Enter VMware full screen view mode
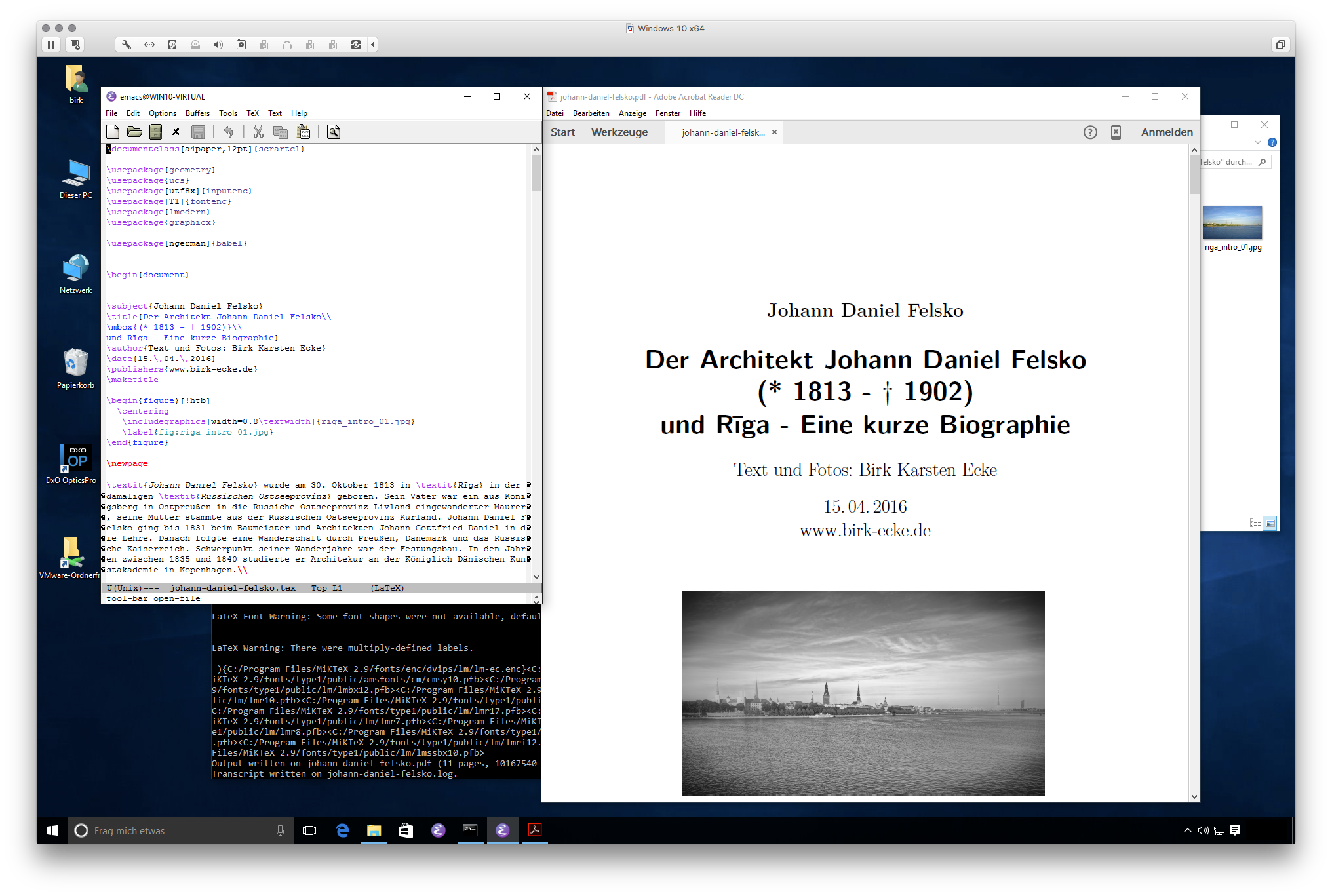This screenshot has width=1332, height=896. click(1280, 45)
